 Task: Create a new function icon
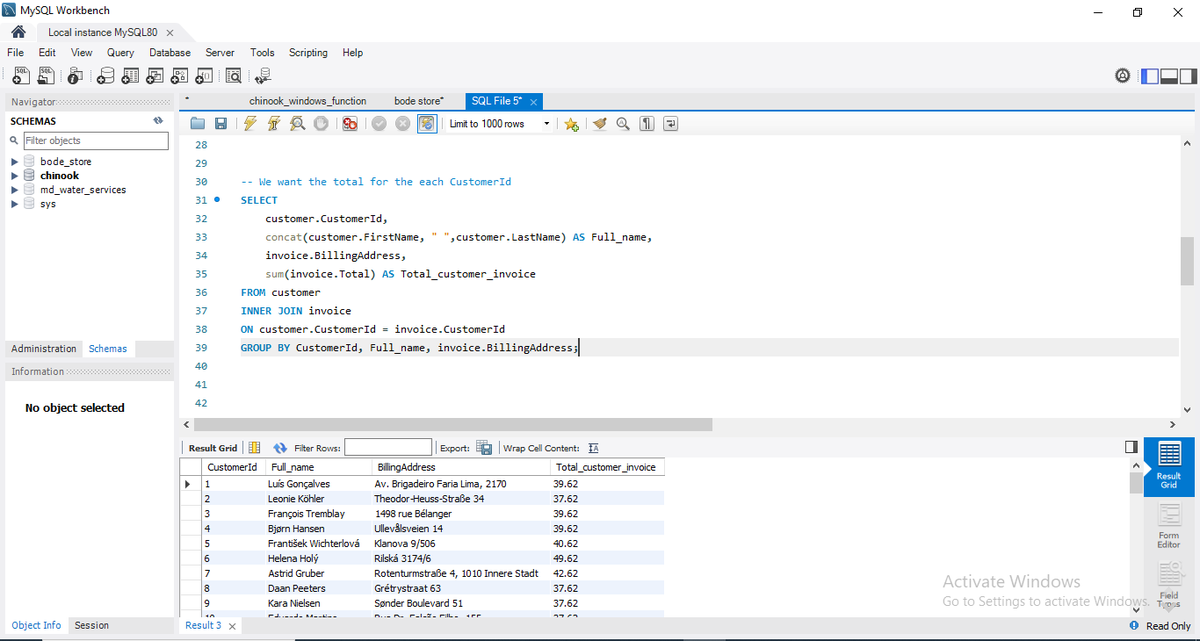click(x=205, y=75)
